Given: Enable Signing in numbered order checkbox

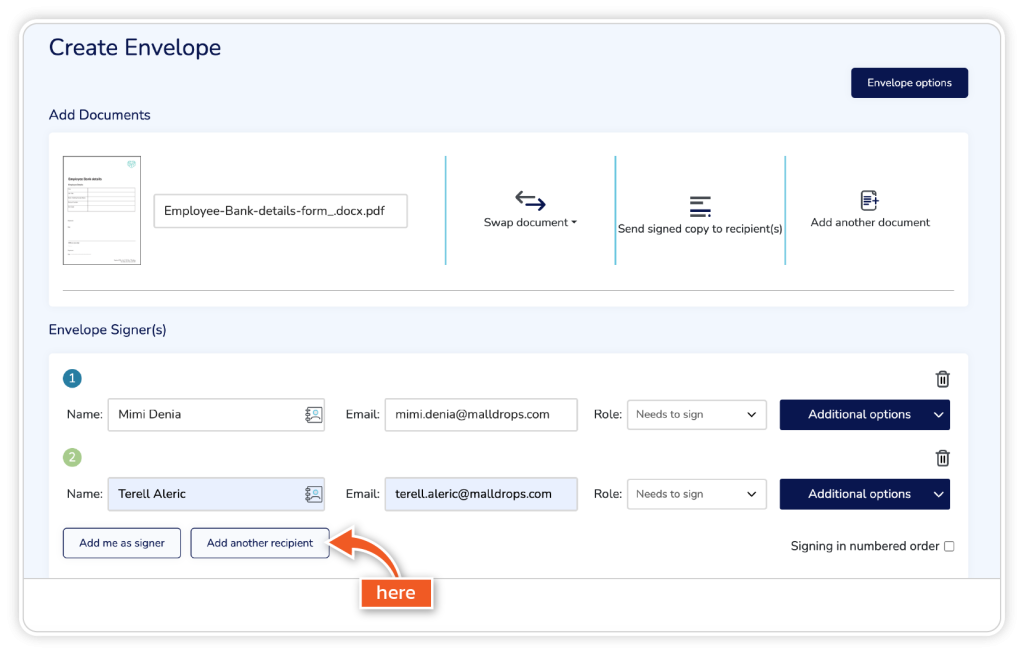Looking at the screenshot, I should point(949,546).
